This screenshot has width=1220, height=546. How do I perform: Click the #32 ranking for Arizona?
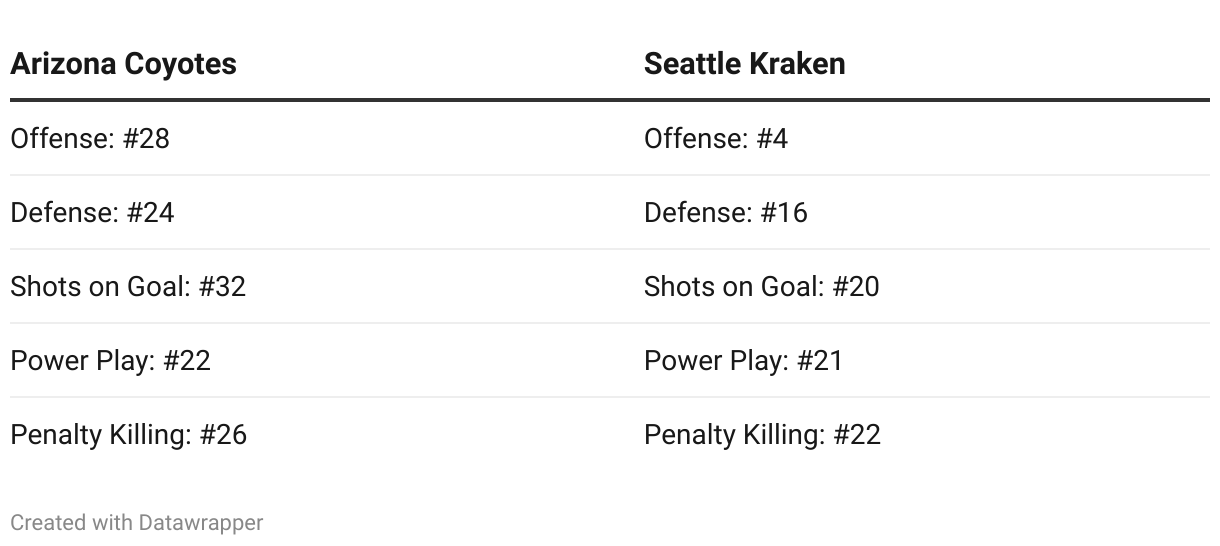click(222, 286)
